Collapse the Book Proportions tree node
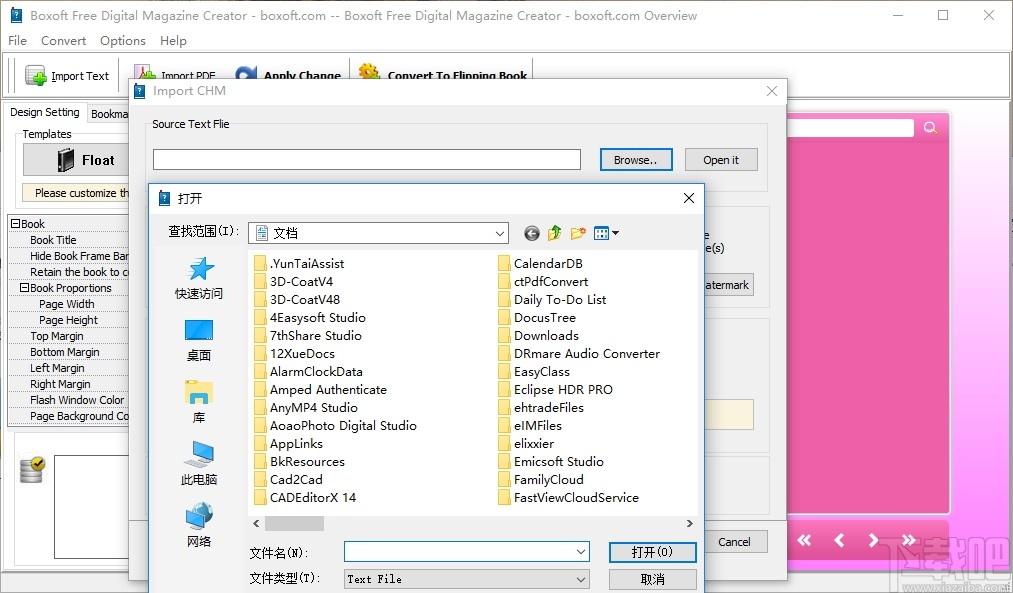The height and width of the screenshot is (593, 1013). pos(25,287)
